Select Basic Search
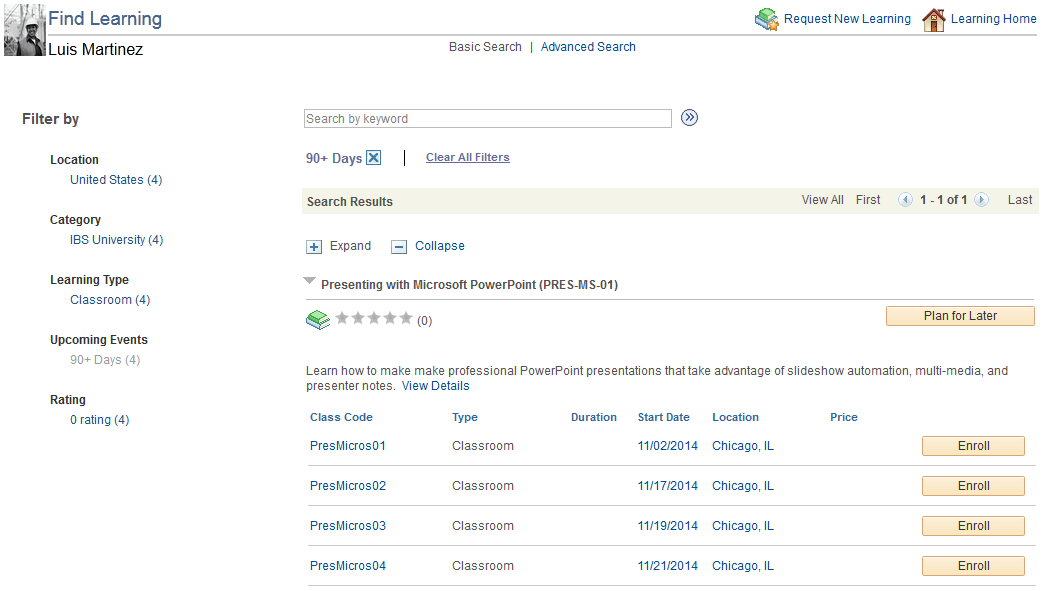 485,46
